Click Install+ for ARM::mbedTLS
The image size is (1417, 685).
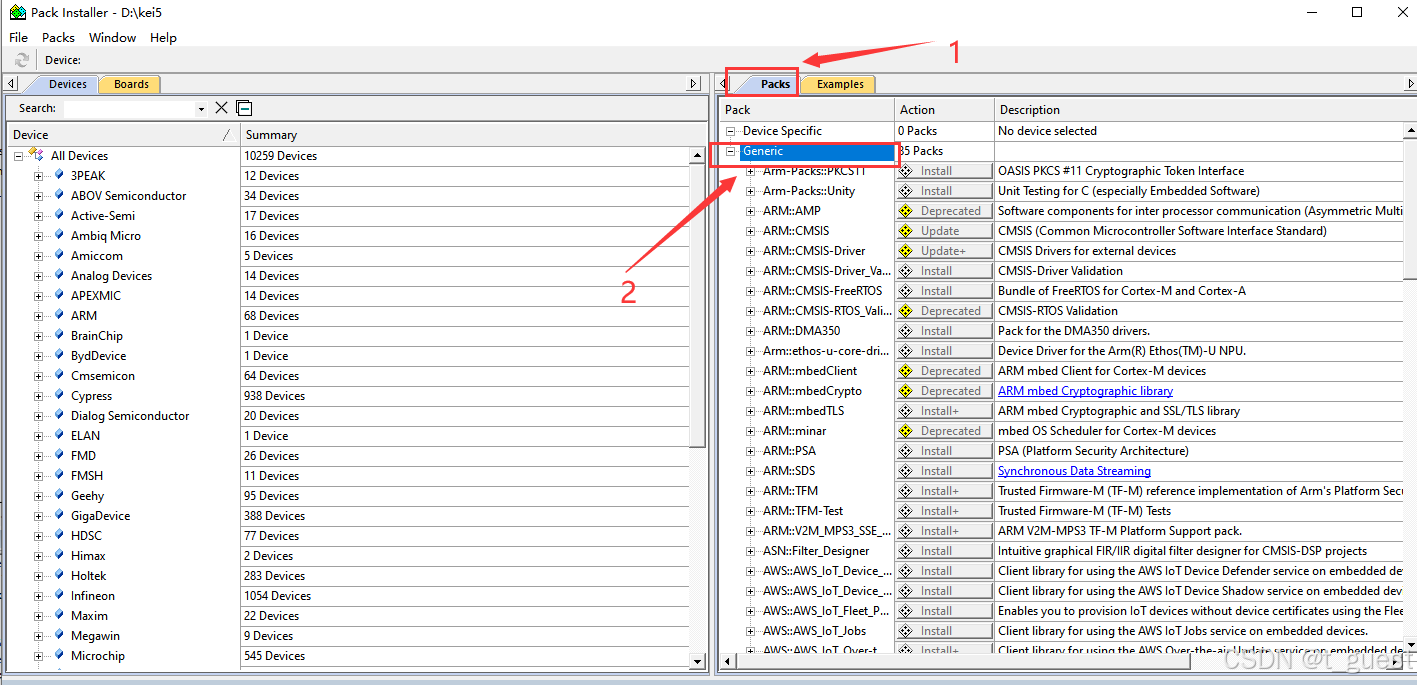(x=944, y=411)
